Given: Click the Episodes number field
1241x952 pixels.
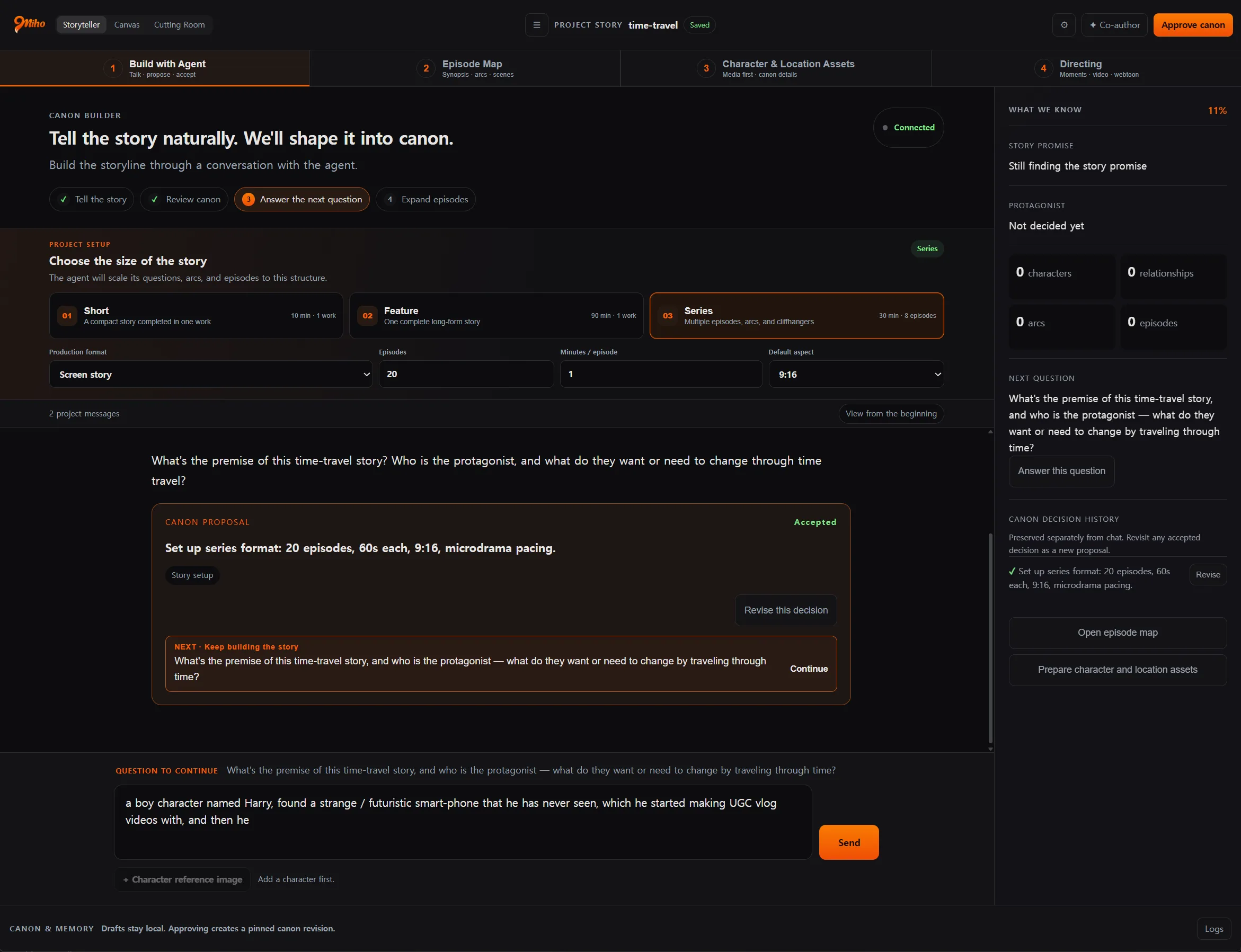Looking at the screenshot, I should [466, 375].
